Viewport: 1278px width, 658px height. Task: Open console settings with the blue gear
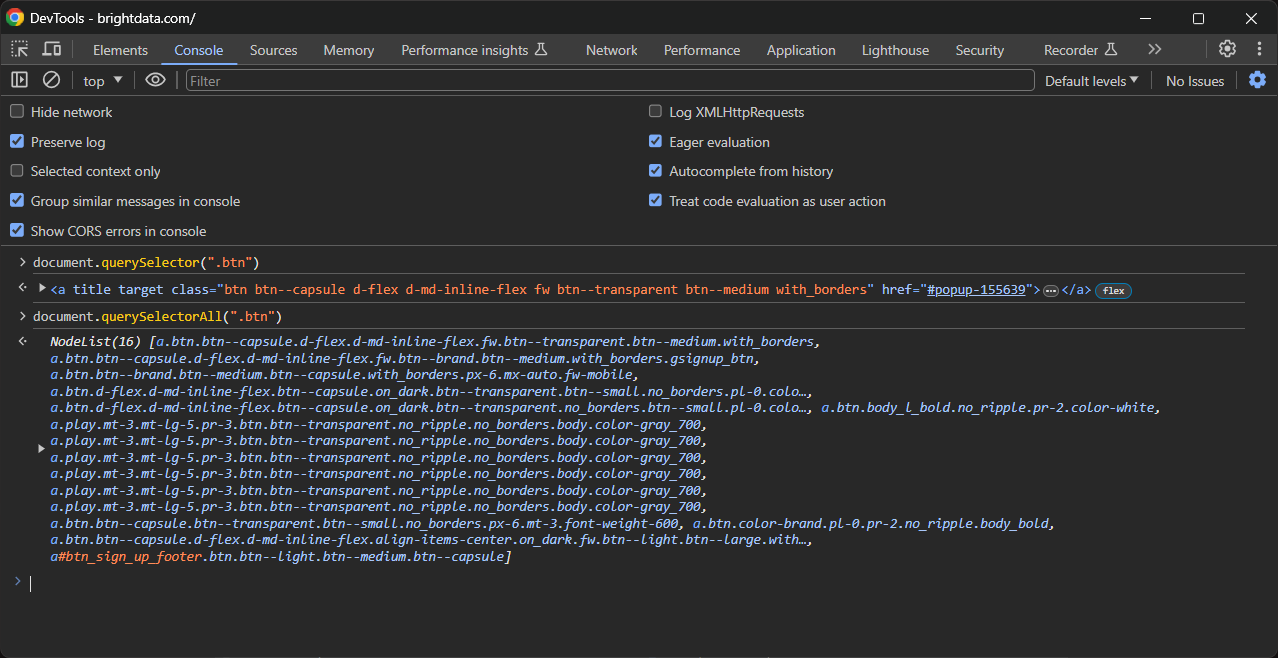click(x=1257, y=80)
